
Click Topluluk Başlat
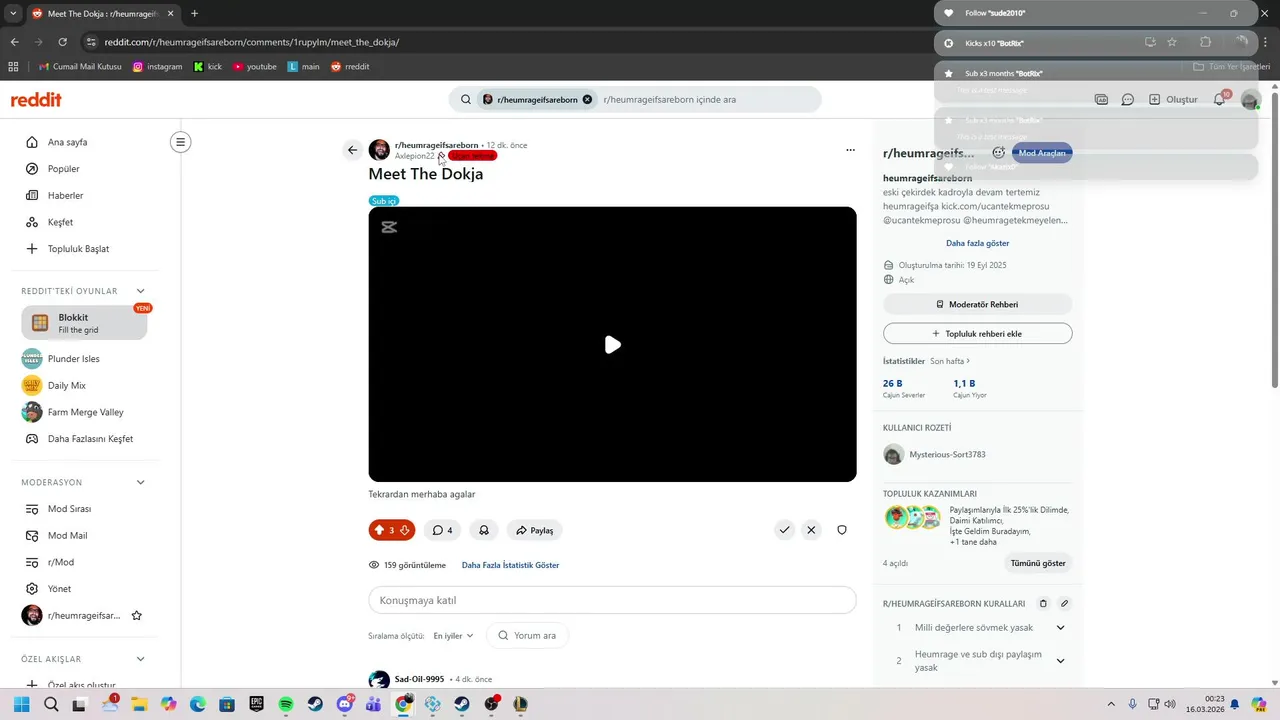79,249
